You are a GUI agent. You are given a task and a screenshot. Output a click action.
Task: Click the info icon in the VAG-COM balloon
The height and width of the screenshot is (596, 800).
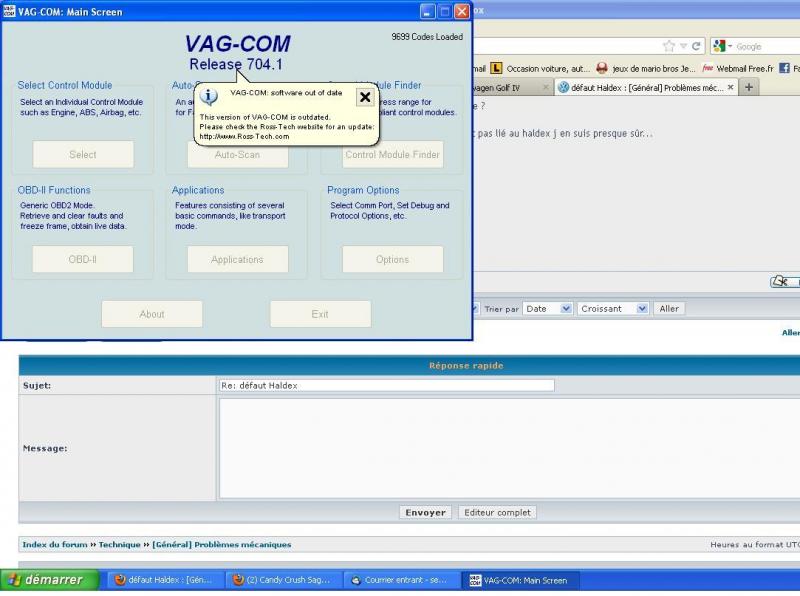[x=208, y=95]
